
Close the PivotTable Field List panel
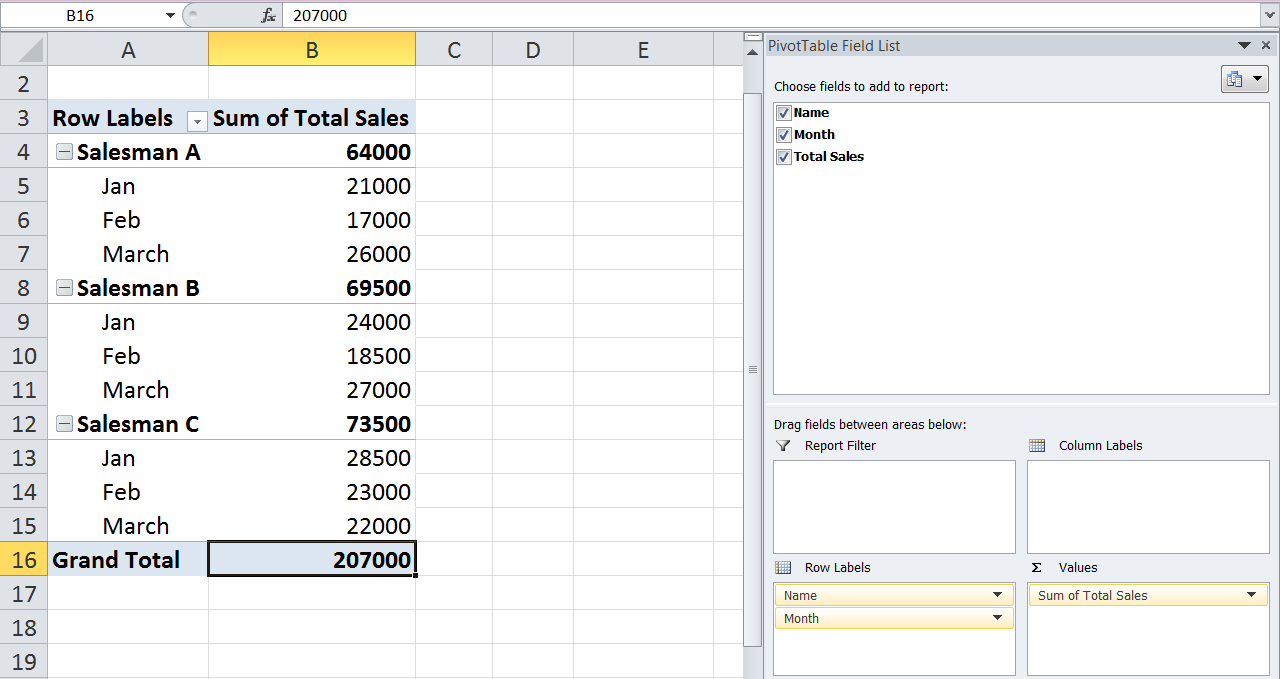[x=1266, y=45]
